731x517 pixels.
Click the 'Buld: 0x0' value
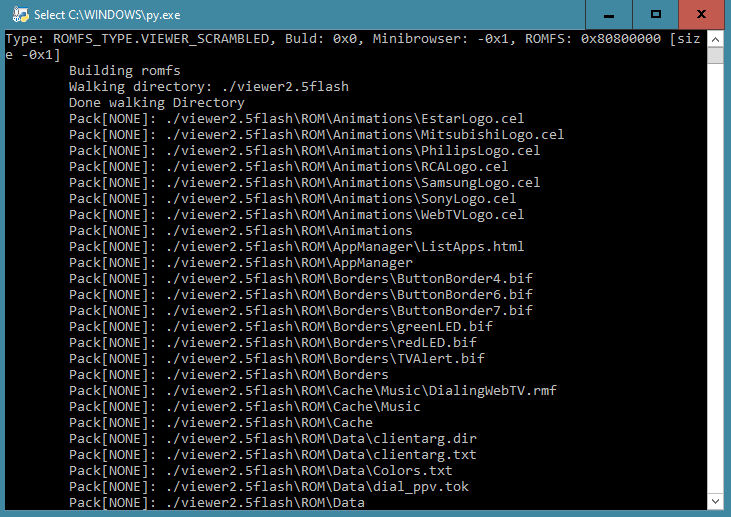pyautogui.click(x=321, y=39)
